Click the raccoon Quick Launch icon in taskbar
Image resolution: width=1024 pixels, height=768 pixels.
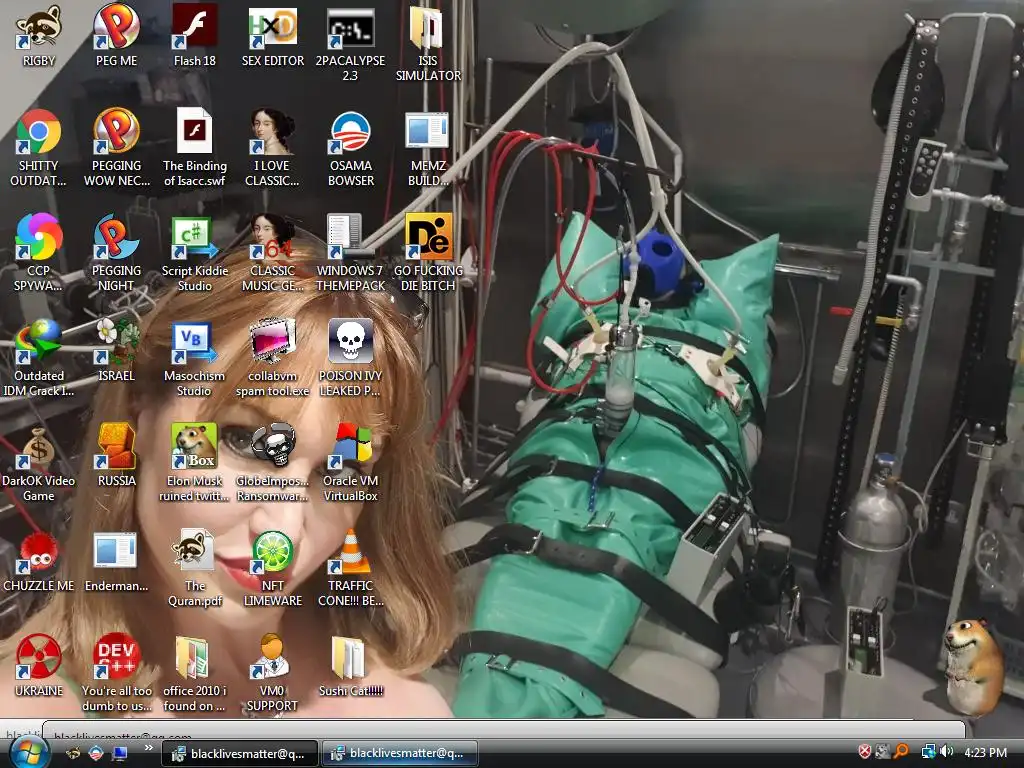[x=73, y=754]
